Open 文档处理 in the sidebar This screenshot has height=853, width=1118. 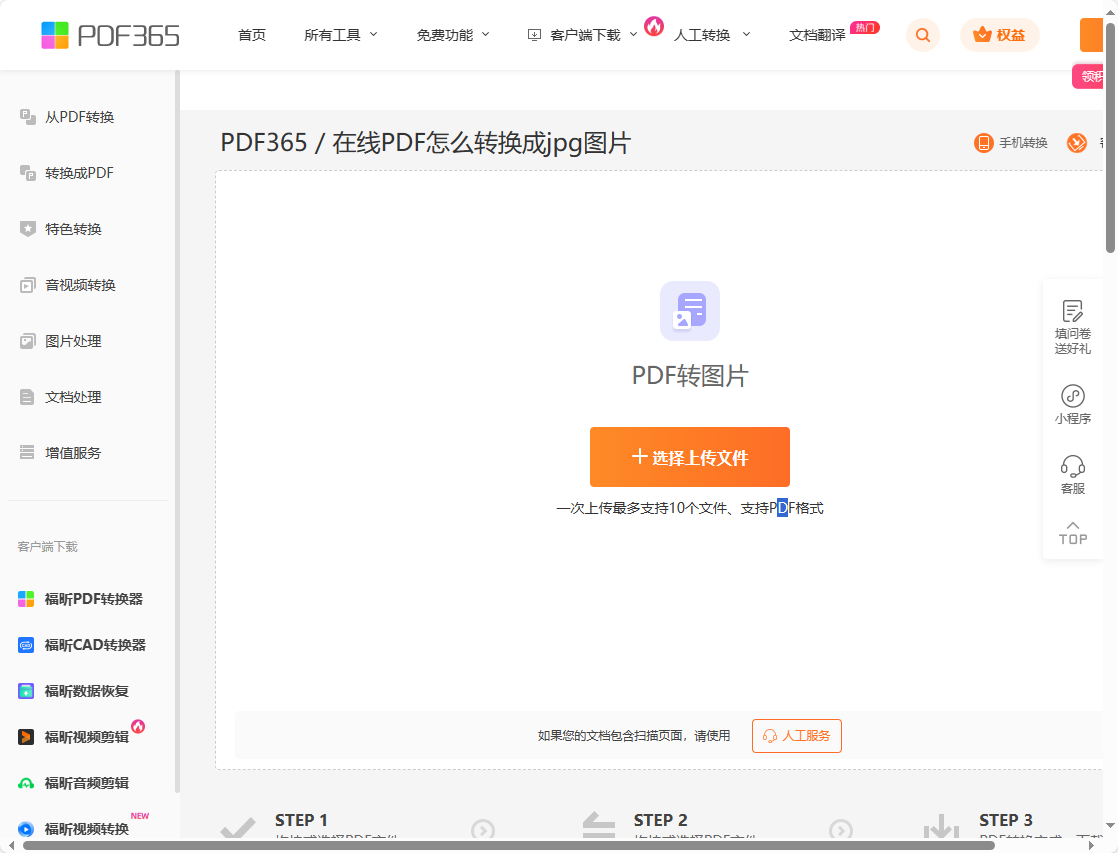tap(73, 397)
